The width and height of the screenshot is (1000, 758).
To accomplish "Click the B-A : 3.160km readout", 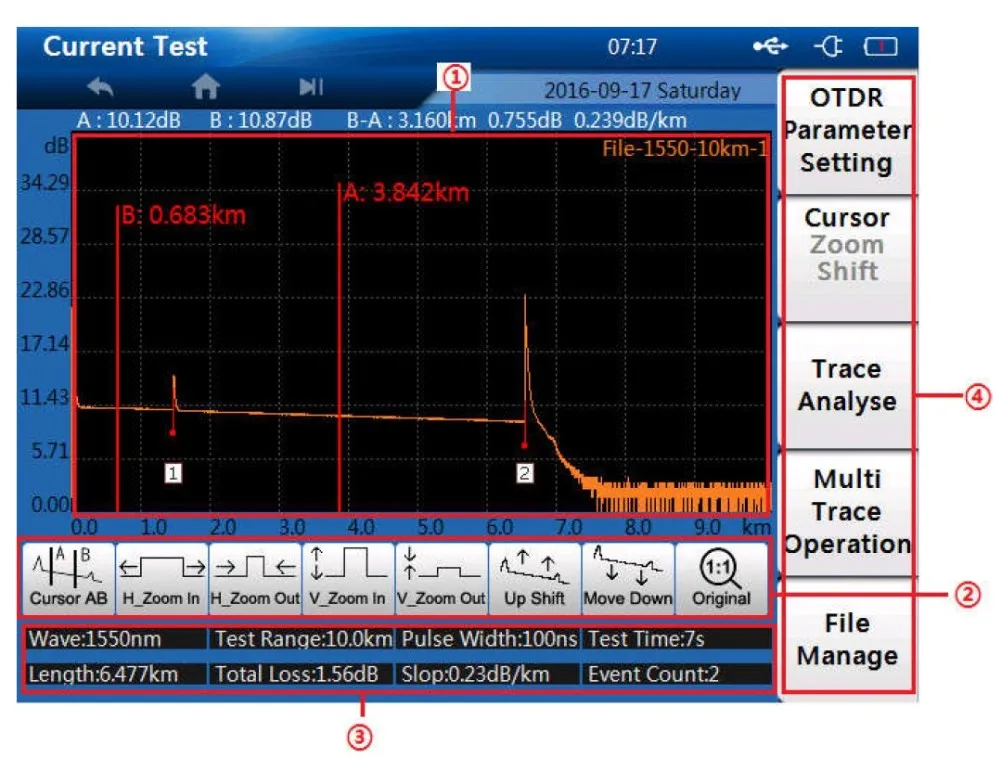I will [x=411, y=120].
